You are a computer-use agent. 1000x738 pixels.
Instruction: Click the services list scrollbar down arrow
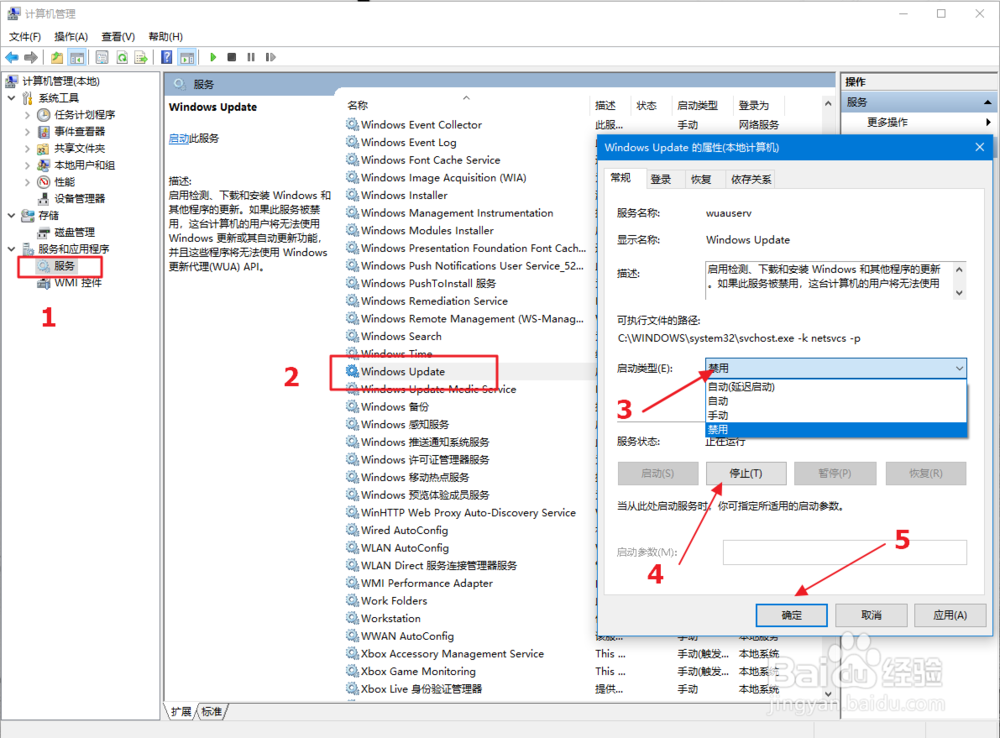(x=828, y=693)
